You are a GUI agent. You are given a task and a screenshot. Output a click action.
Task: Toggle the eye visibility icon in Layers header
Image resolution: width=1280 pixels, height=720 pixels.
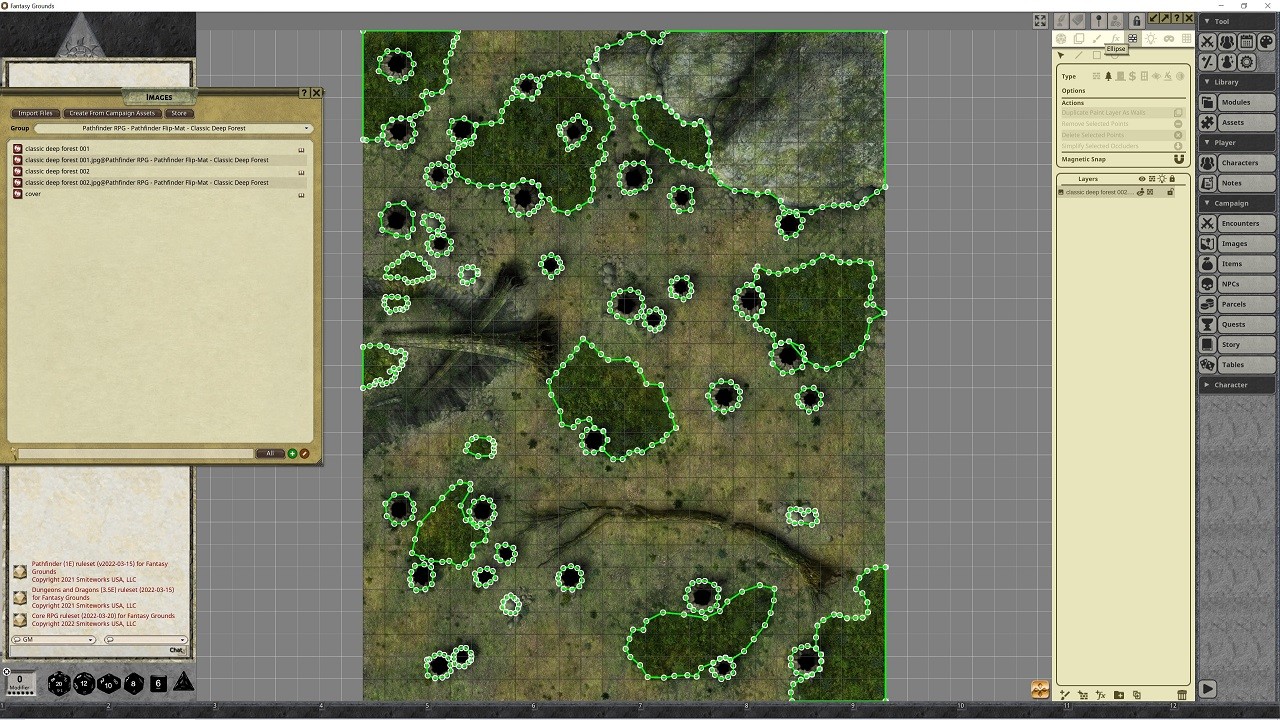pos(1141,178)
